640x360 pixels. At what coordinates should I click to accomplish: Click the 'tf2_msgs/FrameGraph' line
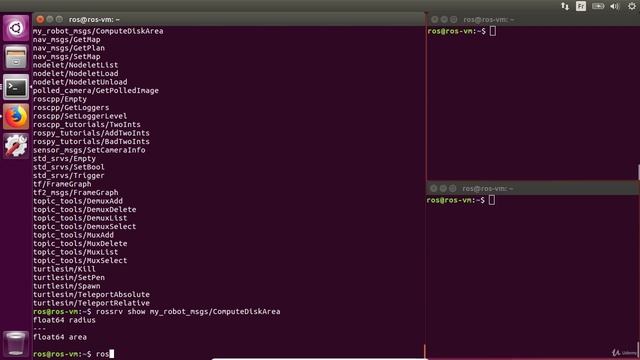click(x=76, y=193)
